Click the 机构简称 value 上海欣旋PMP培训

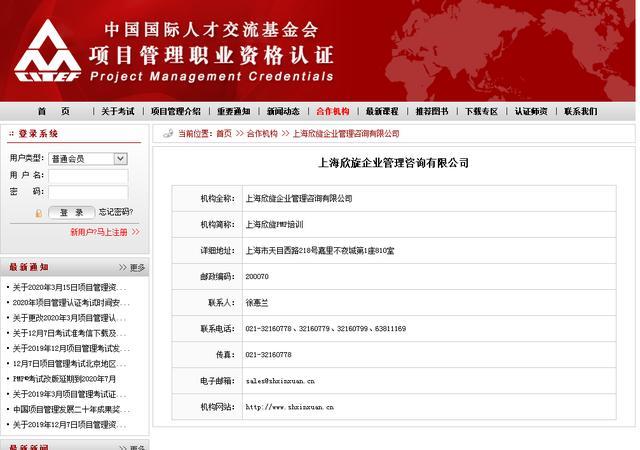tap(274, 224)
